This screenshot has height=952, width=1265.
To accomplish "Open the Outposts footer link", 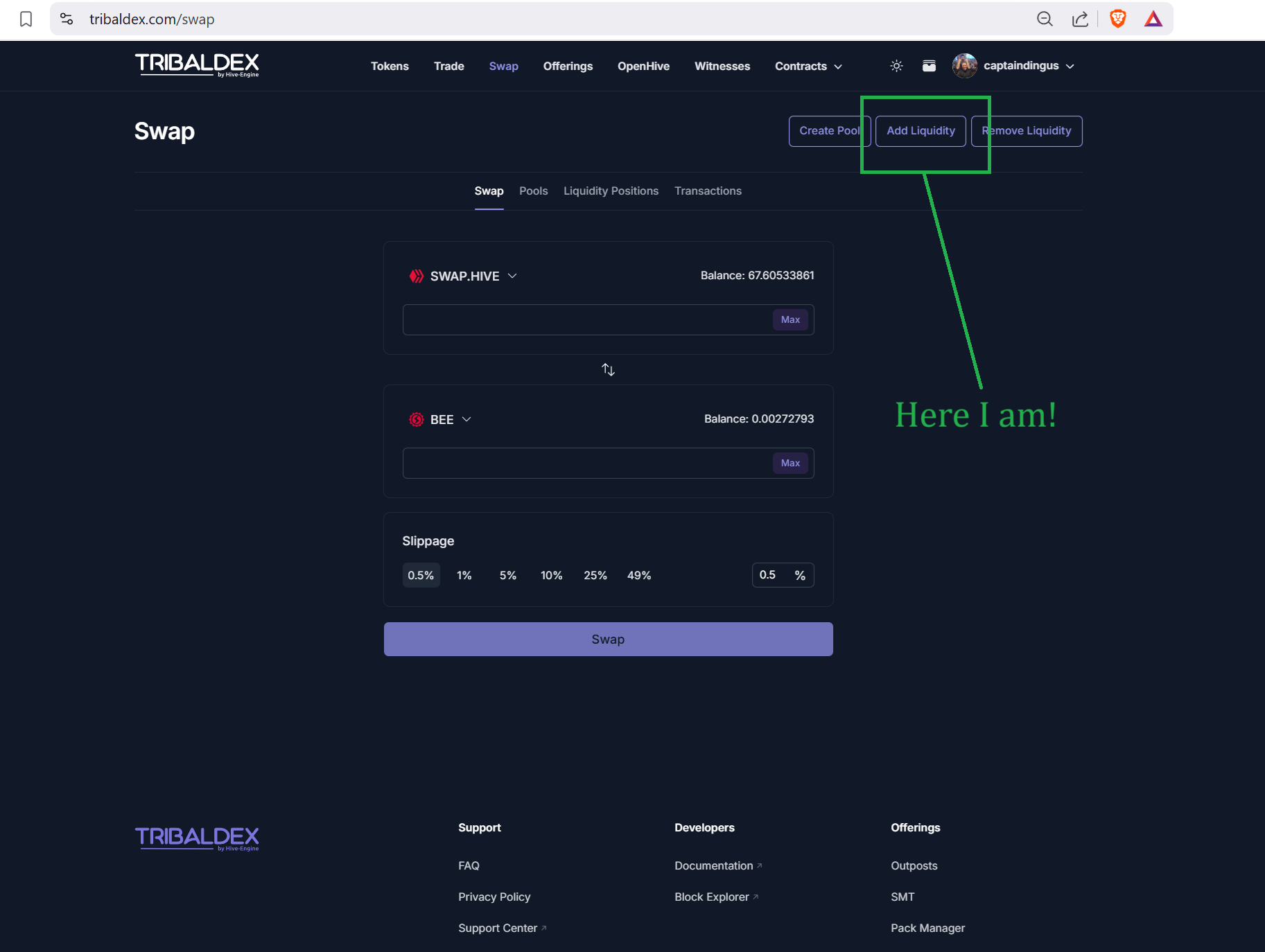I will click(914, 865).
